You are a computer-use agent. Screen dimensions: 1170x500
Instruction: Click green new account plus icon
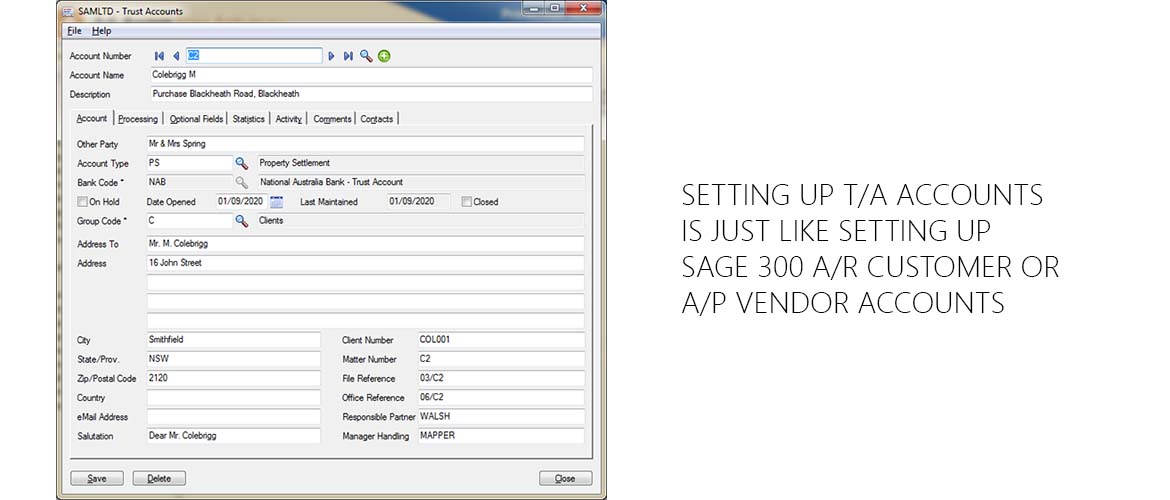pos(384,56)
